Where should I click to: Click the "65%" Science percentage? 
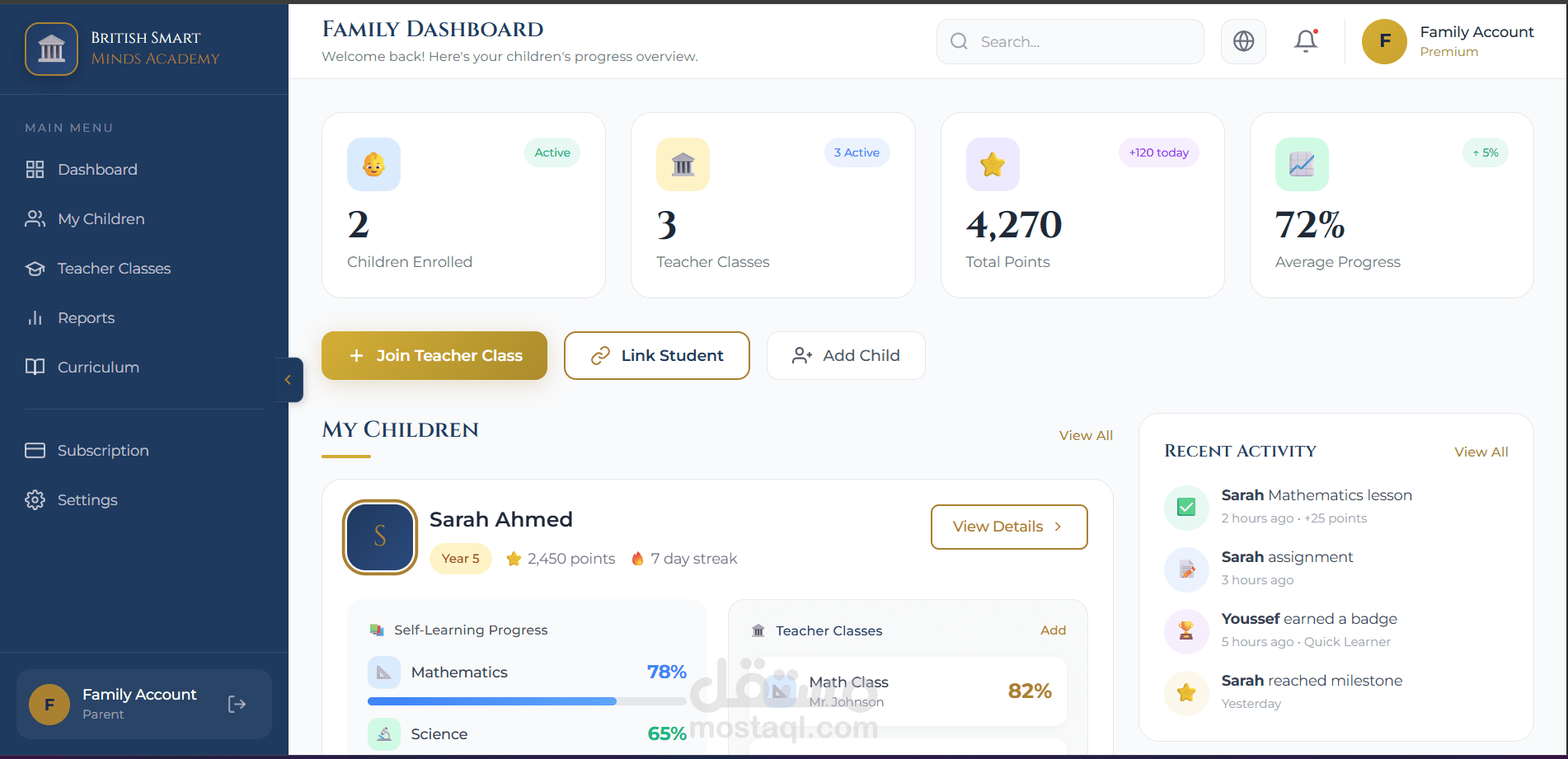tap(667, 734)
